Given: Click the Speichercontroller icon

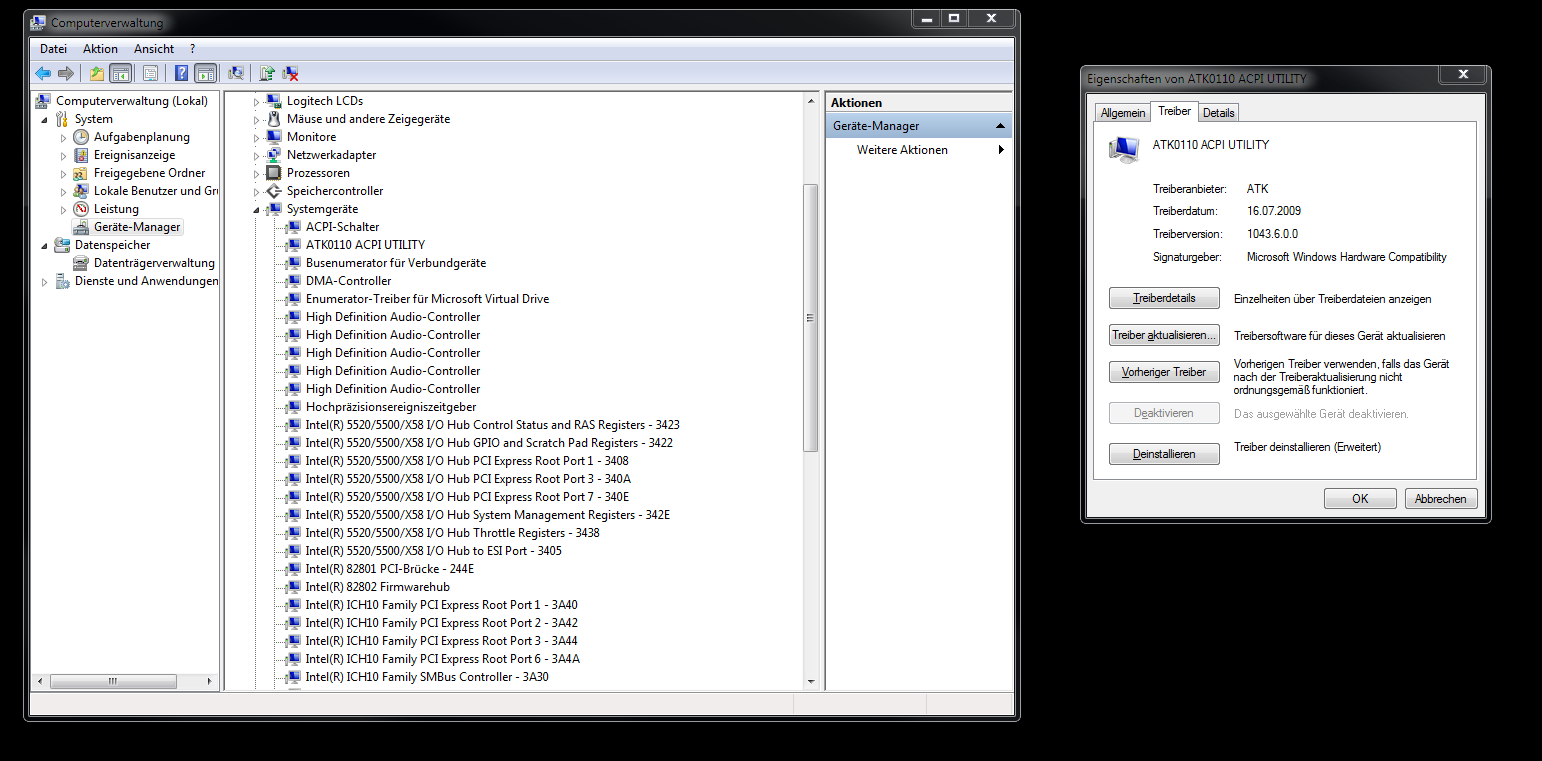Looking at the screenshot, I should pyautogui.click(x=274, y=191).
